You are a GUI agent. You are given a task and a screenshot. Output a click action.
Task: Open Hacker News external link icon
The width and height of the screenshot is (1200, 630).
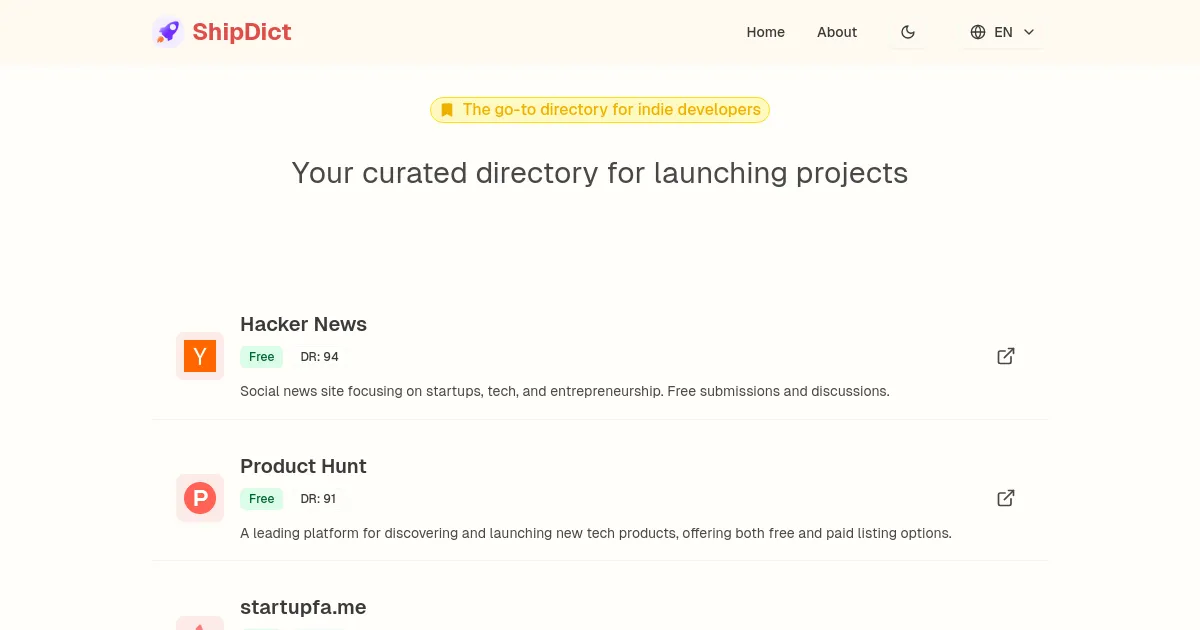coord(1006,356)
